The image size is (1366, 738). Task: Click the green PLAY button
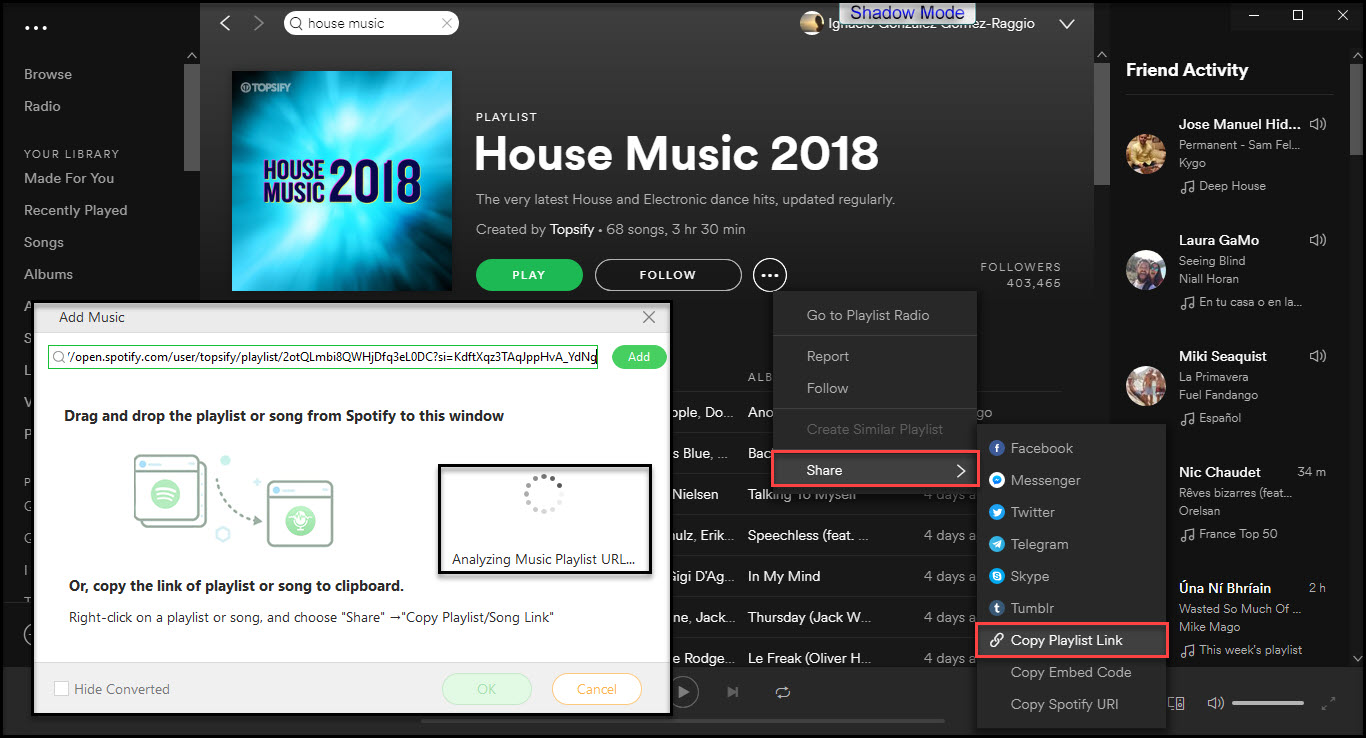pyautogui.click(x=529, y=275)
